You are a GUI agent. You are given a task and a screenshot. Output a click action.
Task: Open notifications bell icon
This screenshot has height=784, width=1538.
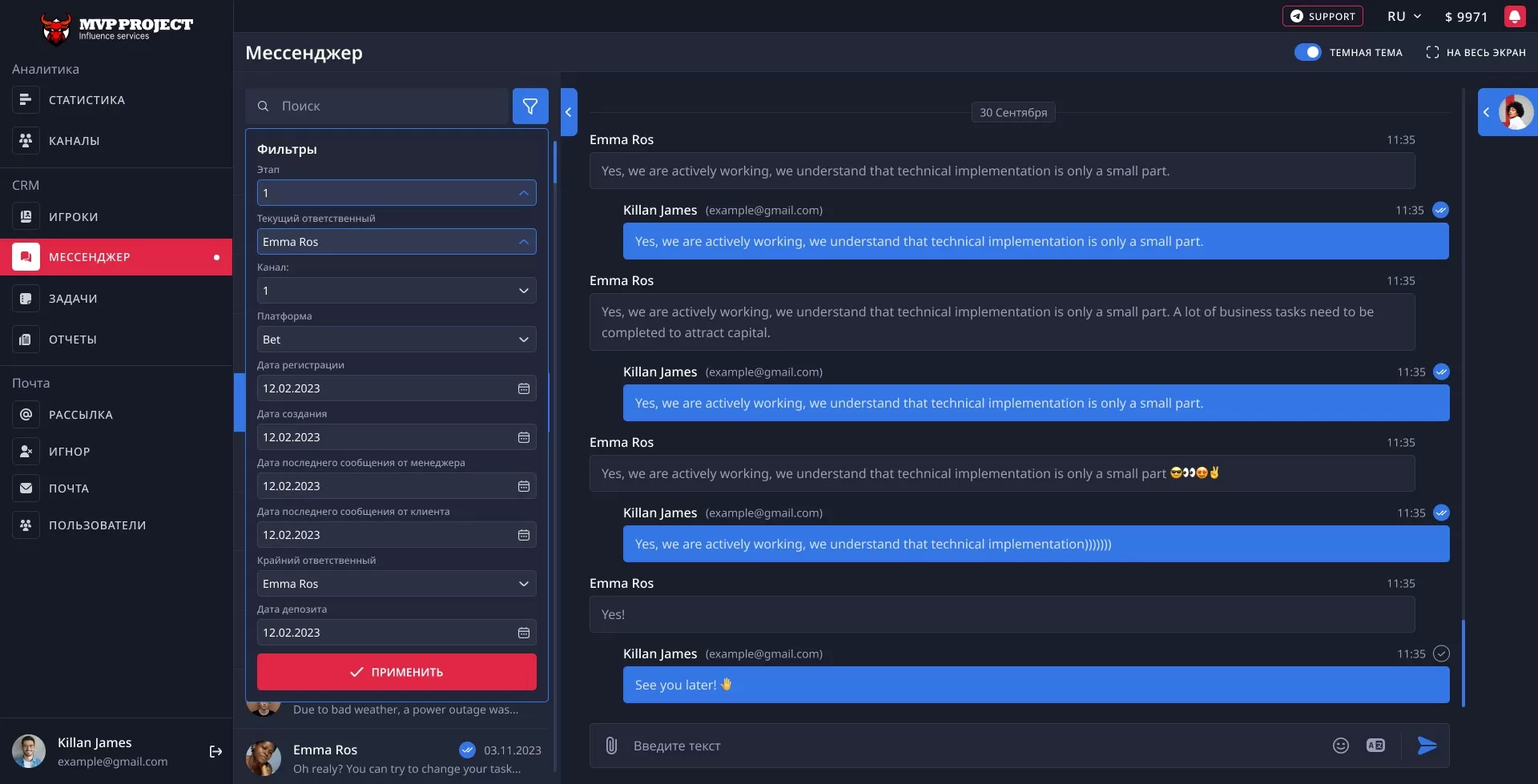coord(1514,17)
